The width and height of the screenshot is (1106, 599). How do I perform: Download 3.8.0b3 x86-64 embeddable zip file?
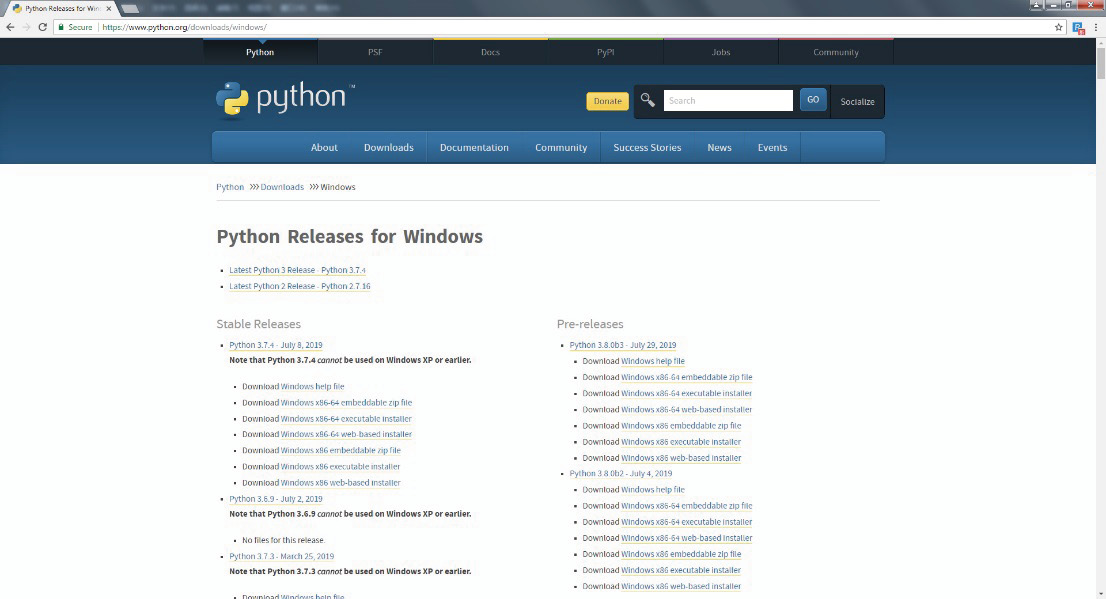pos(686,377)
